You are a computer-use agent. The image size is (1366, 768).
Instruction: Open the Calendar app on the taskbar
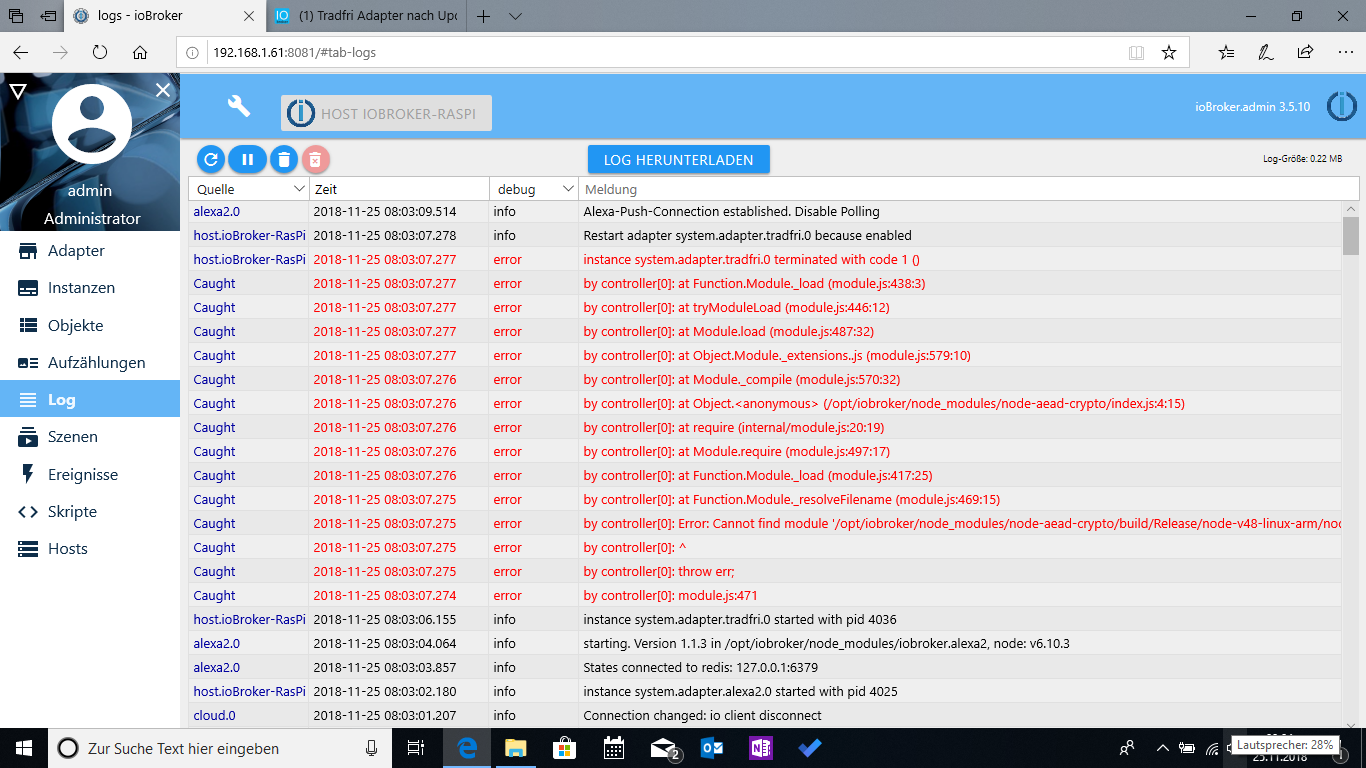613,748
